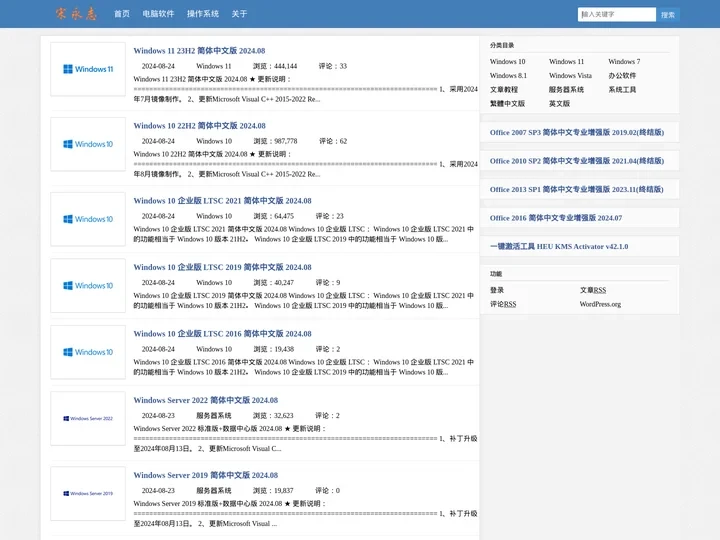Open the 电脑软件 menu item
This screenshot has width=720, height=540.
[x=158, y=14]
